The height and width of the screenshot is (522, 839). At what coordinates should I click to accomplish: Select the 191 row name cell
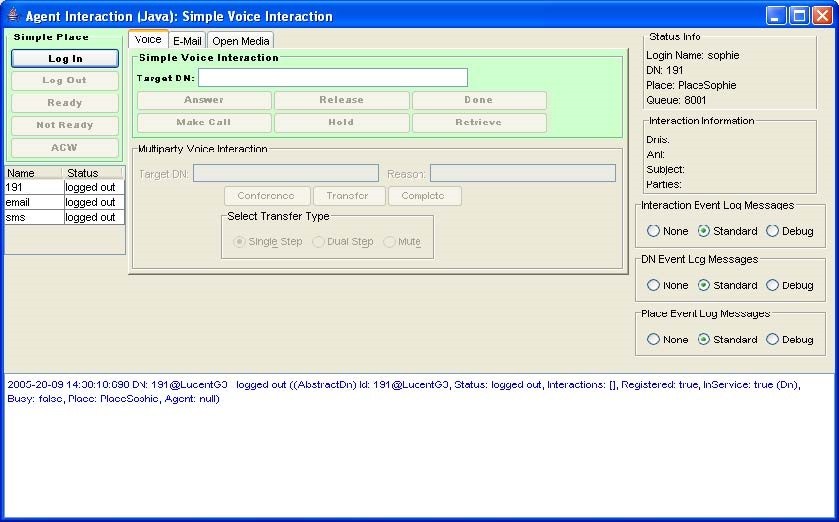[x=34, y=187]
